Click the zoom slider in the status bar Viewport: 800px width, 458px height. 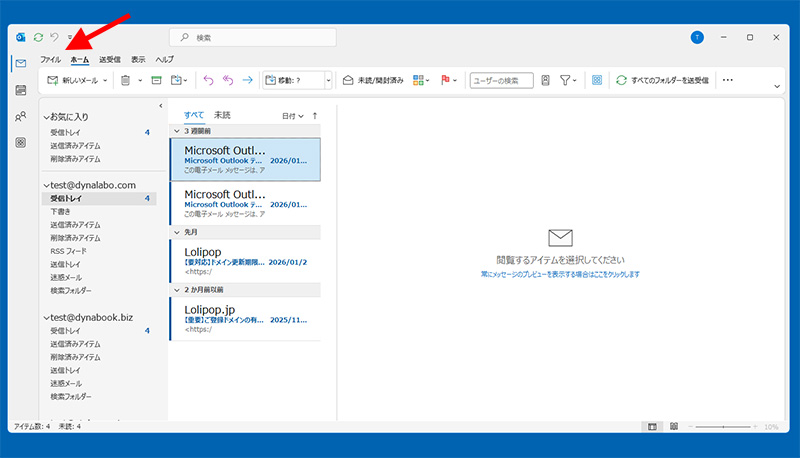coord(725,427)
